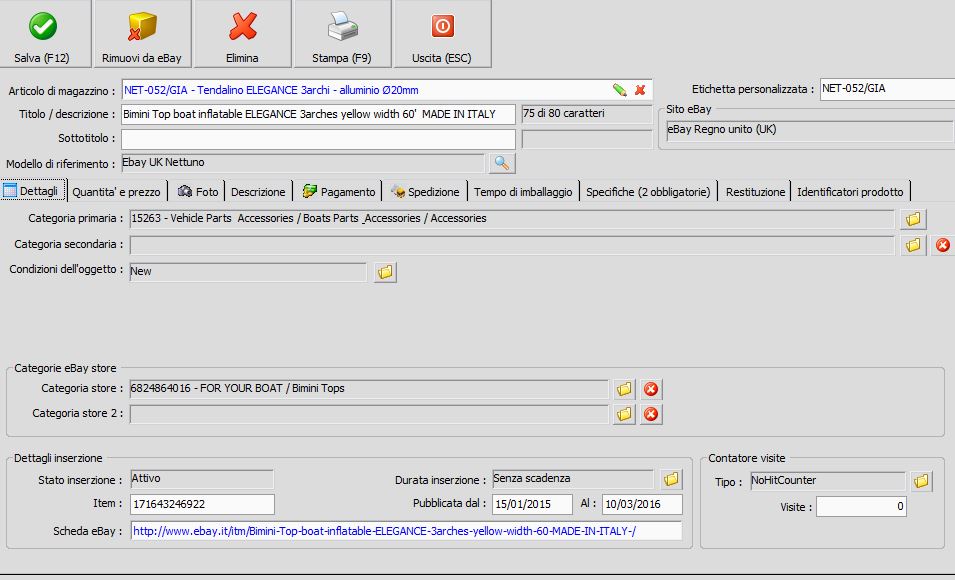Click the Al date field 10/03/2016
This screenshot has height=580, width=955.
point(643,504)
